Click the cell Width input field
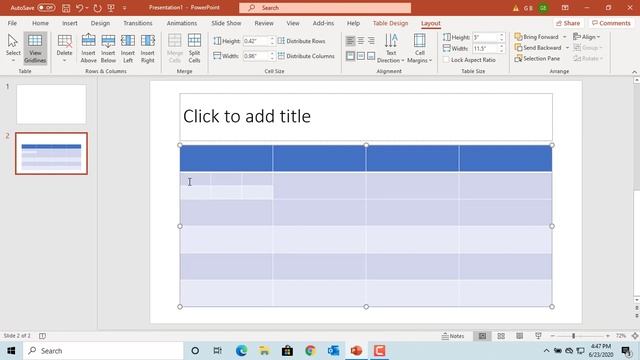 pos(256,56)
